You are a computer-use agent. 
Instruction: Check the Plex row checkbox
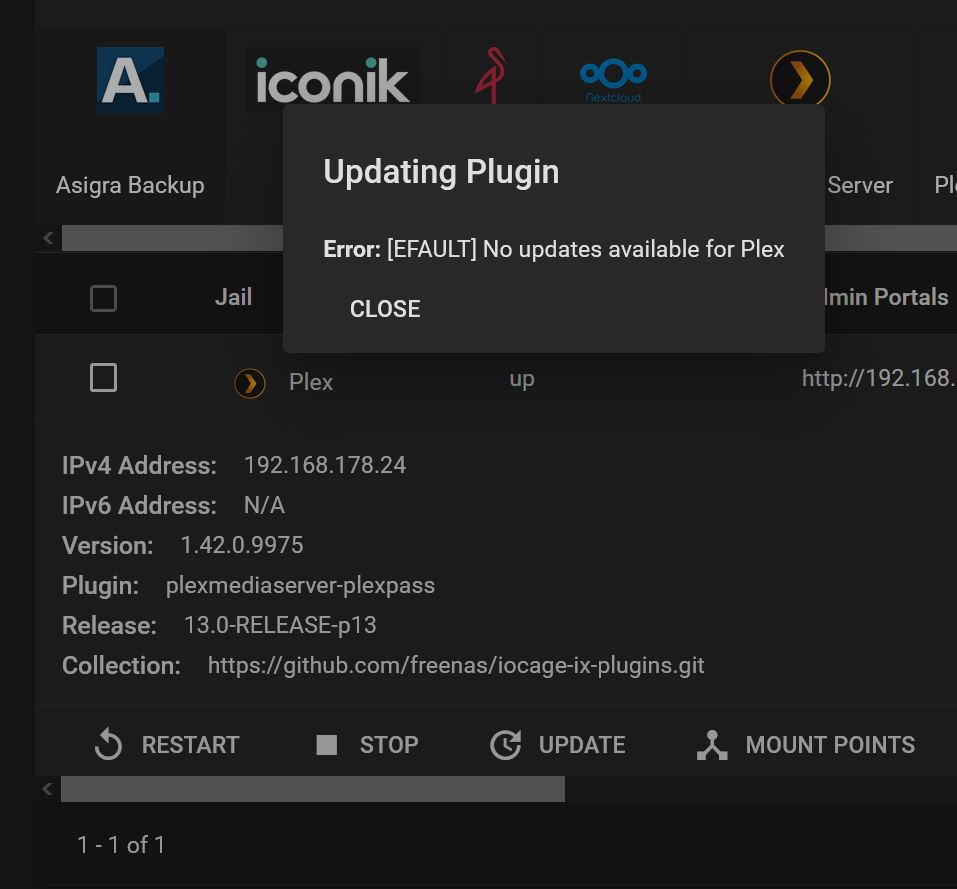click(103, 378)
